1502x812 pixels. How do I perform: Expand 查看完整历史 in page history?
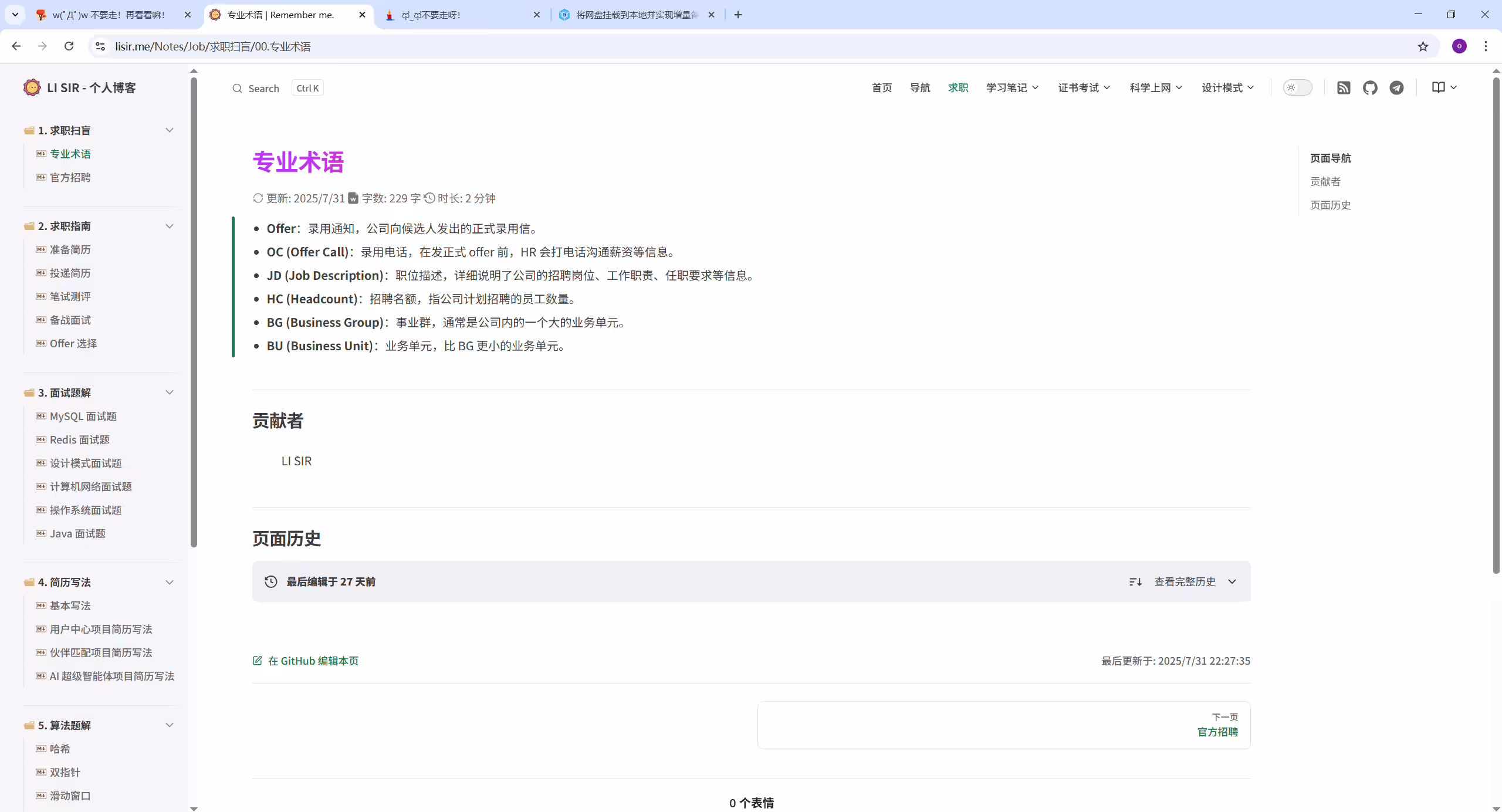tap(1195, 582)
